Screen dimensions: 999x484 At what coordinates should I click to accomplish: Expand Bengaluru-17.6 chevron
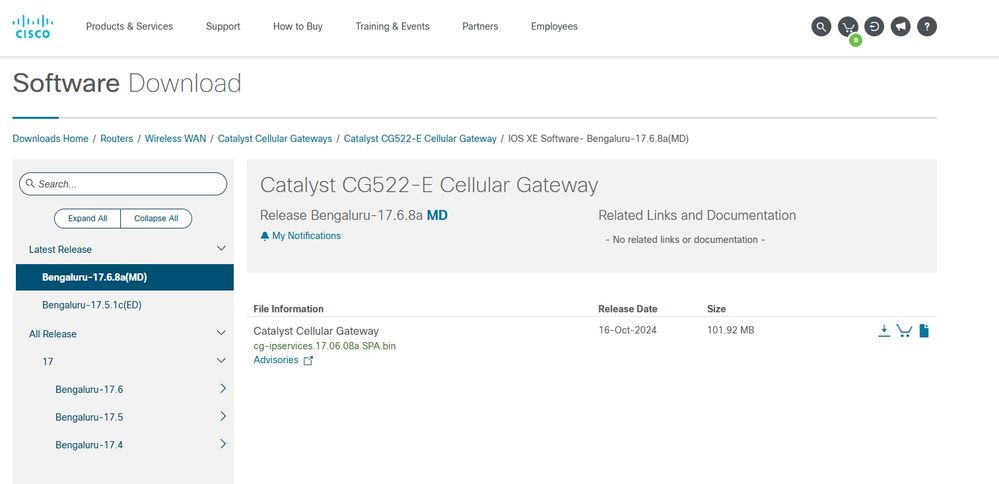coord(223,388)
